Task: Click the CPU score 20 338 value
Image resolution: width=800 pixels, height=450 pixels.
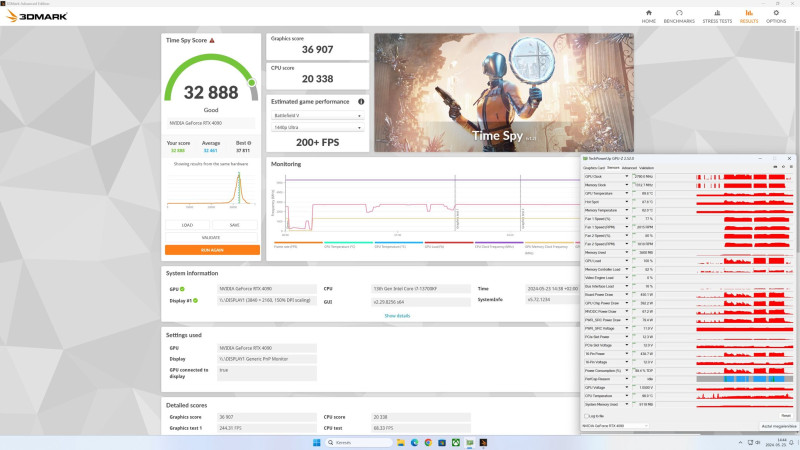Action: coord(317,79)
